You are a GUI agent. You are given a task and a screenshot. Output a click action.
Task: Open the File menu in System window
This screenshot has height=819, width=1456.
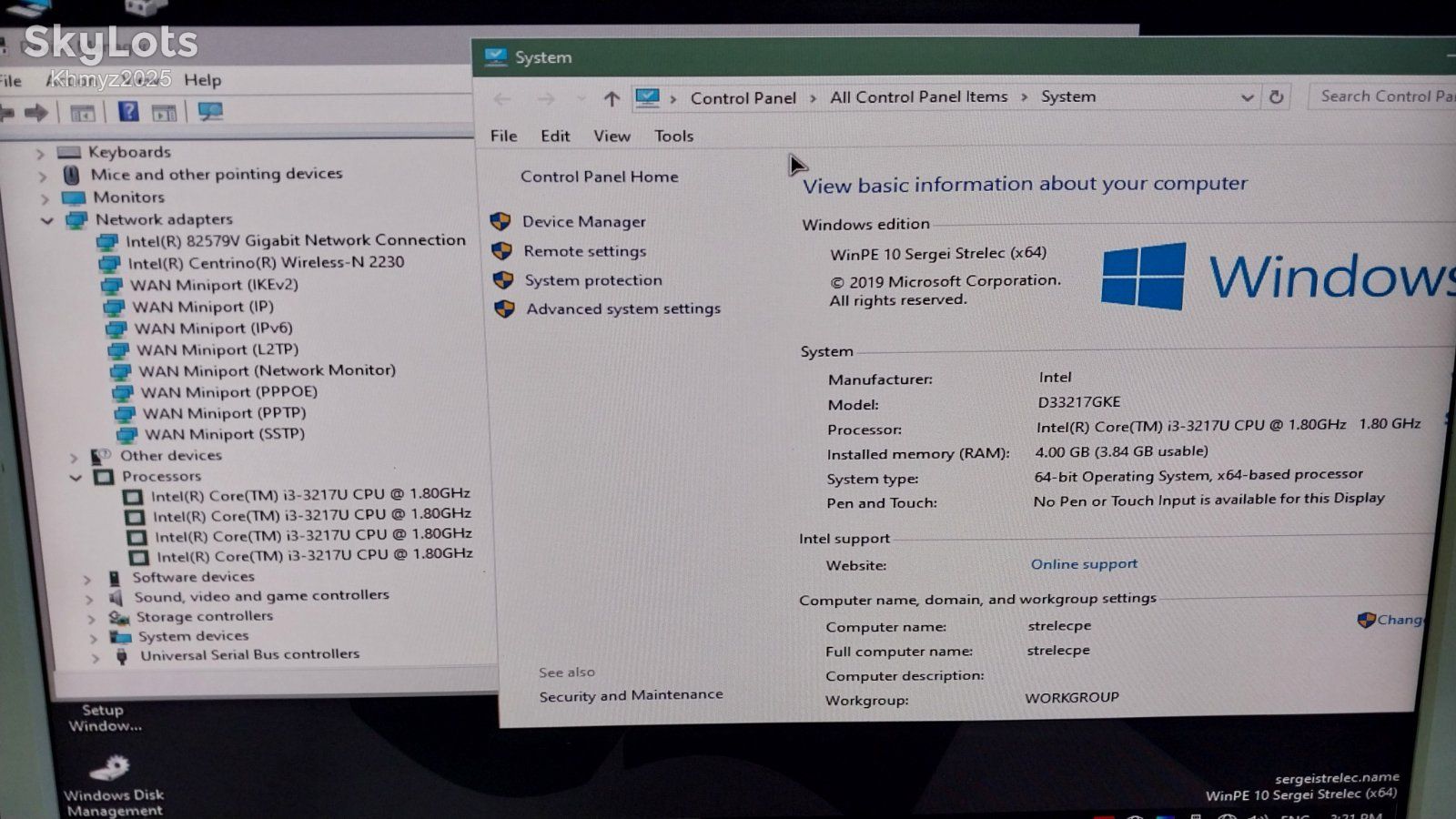tap(503, 136)
